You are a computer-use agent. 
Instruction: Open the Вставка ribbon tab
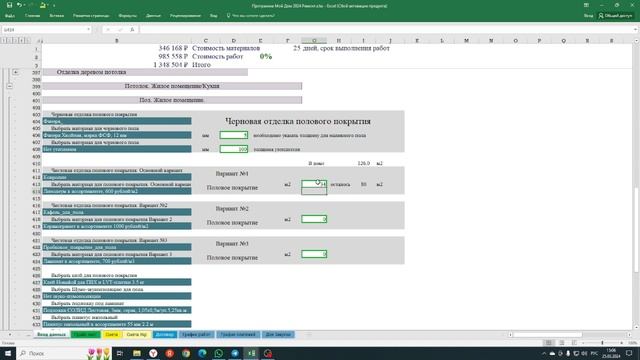(56, 16)
